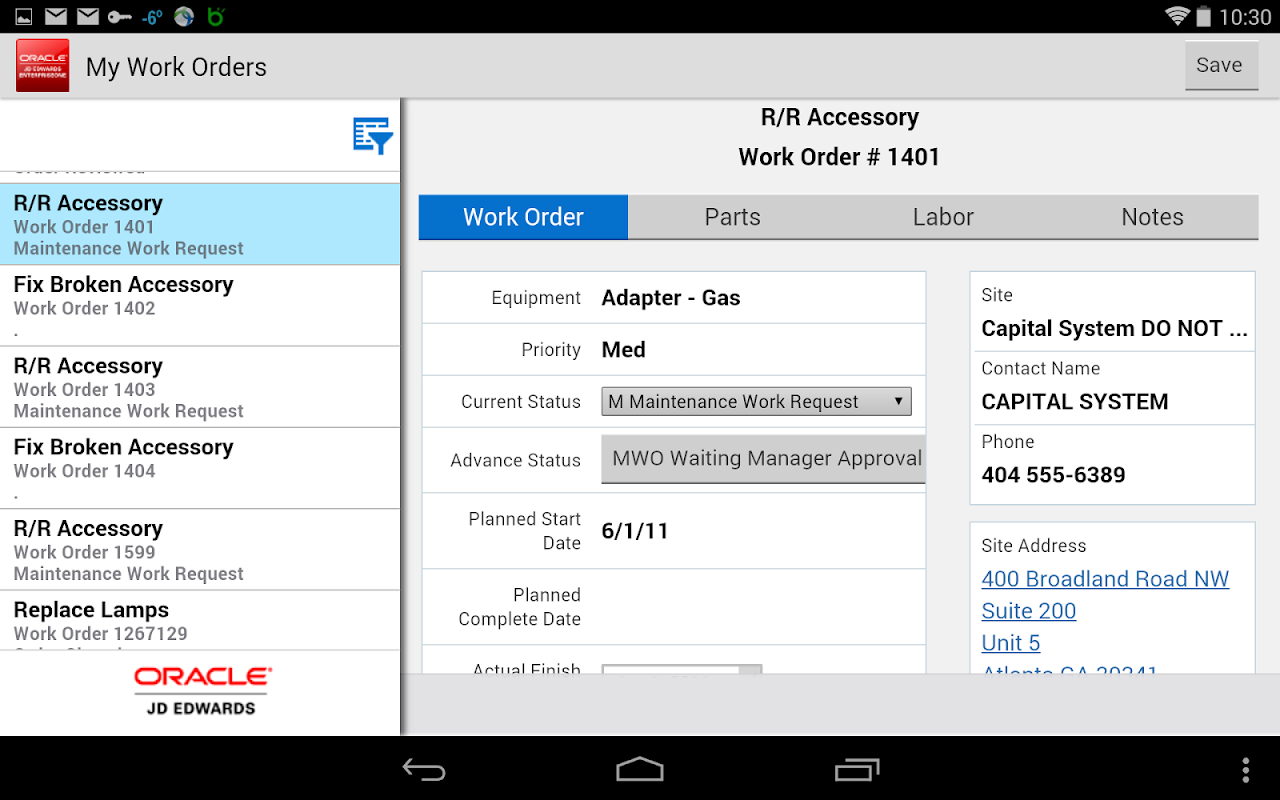This screenshot has width=1280, height=800.
Task: Select R/R Accessory Work Order 1401
Action: pos(200,224)
